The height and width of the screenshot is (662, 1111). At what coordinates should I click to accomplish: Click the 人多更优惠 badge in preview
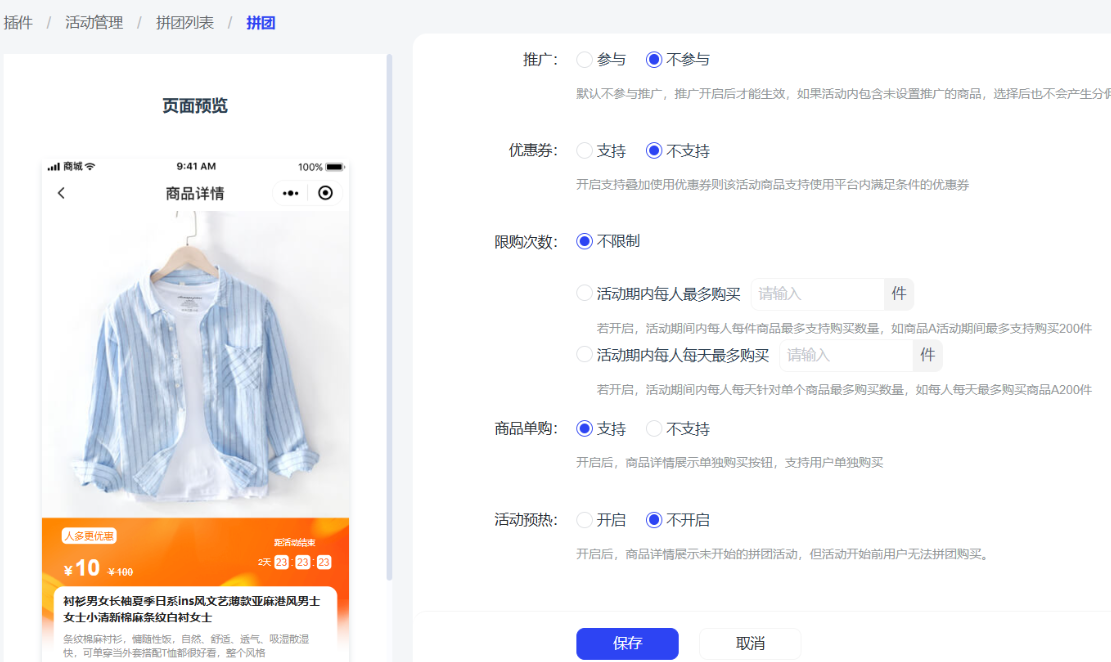[89, 536]
